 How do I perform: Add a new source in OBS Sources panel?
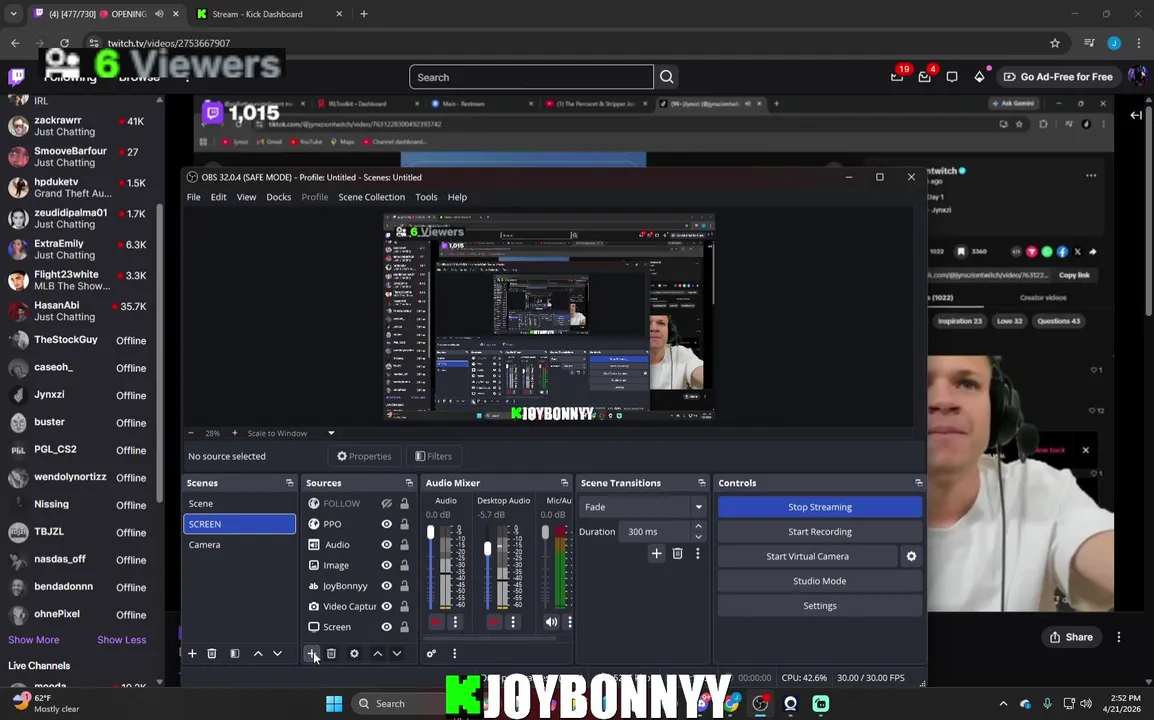(312, 653)
